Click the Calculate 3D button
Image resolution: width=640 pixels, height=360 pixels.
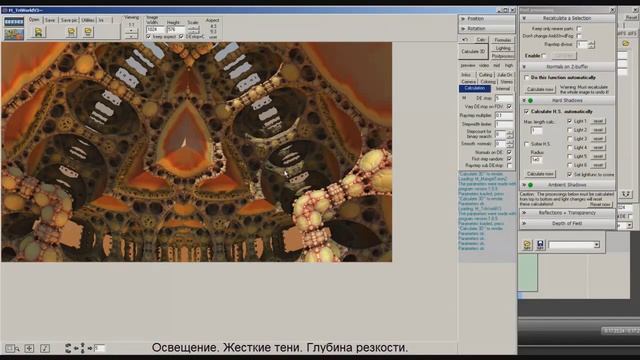473,51
